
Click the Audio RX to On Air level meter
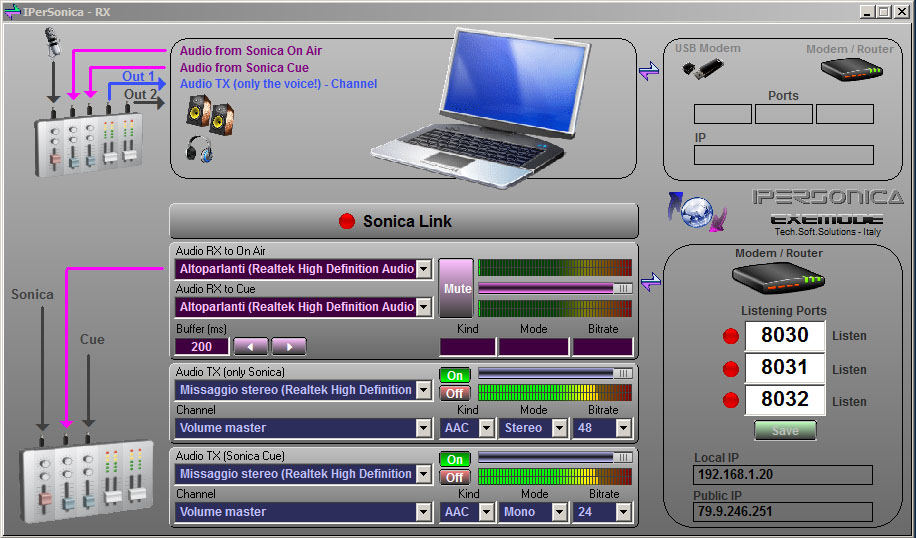click(555, 268)
